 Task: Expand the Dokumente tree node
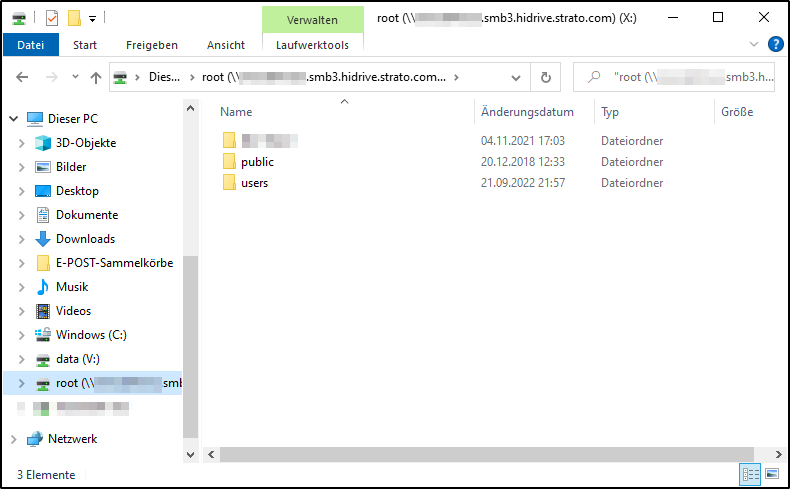tap(21, 215)
